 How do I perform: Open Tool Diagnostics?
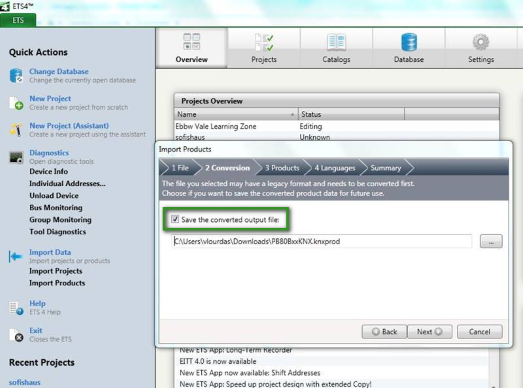(58, 232)
